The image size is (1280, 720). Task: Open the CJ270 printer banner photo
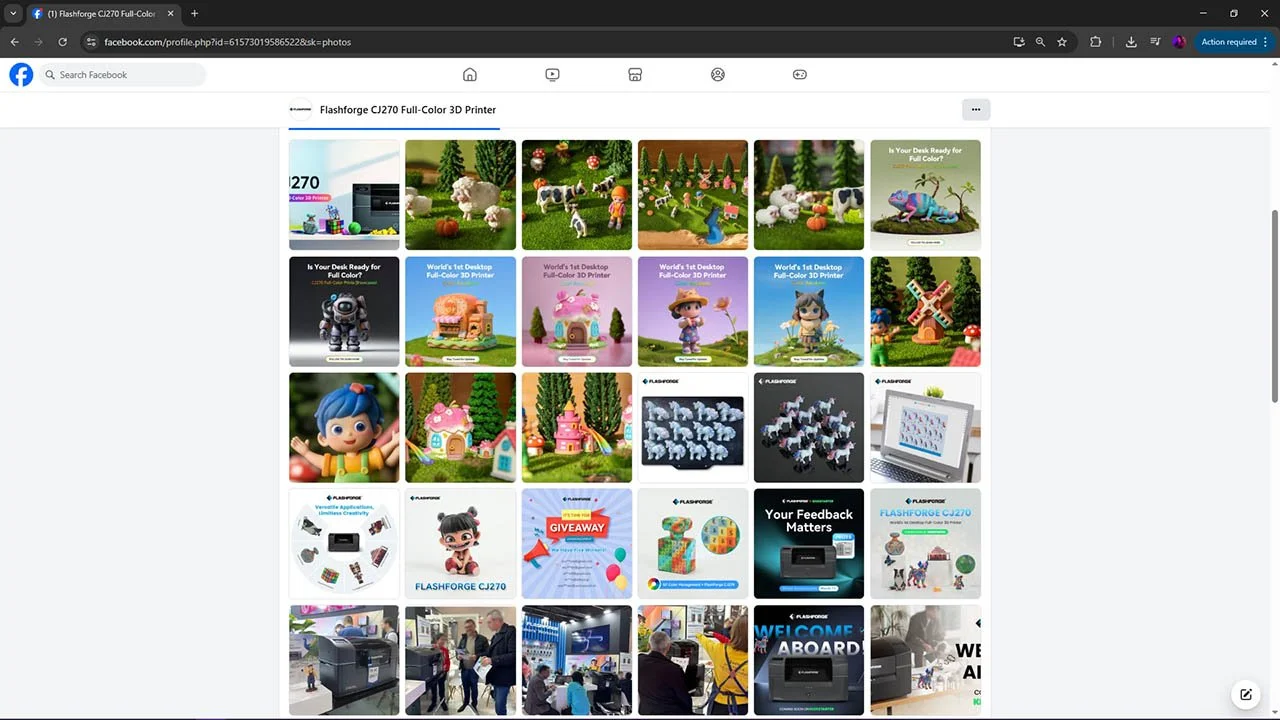point(344,195)
